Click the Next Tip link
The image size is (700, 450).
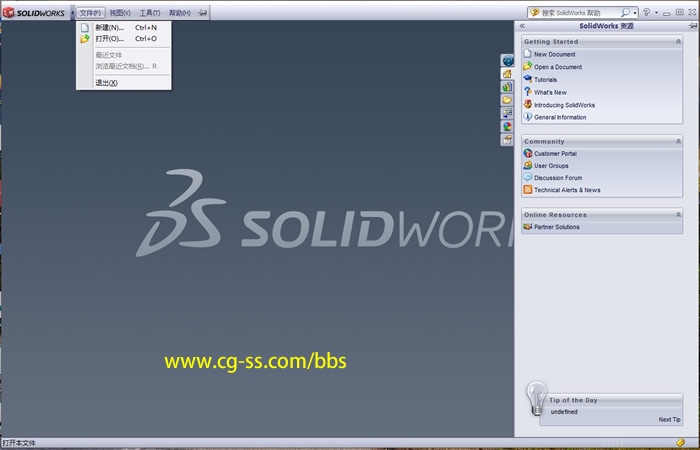tap(669, 420)
